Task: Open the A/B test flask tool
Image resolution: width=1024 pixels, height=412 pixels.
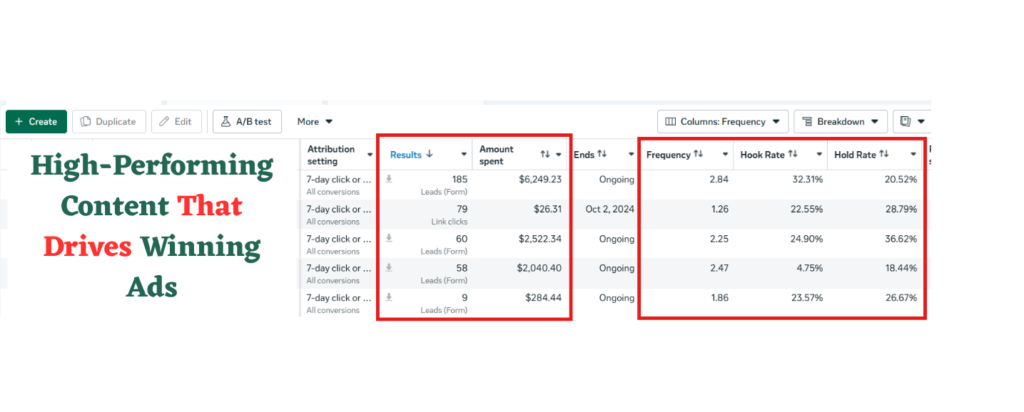Action: [x=247, y=121]
